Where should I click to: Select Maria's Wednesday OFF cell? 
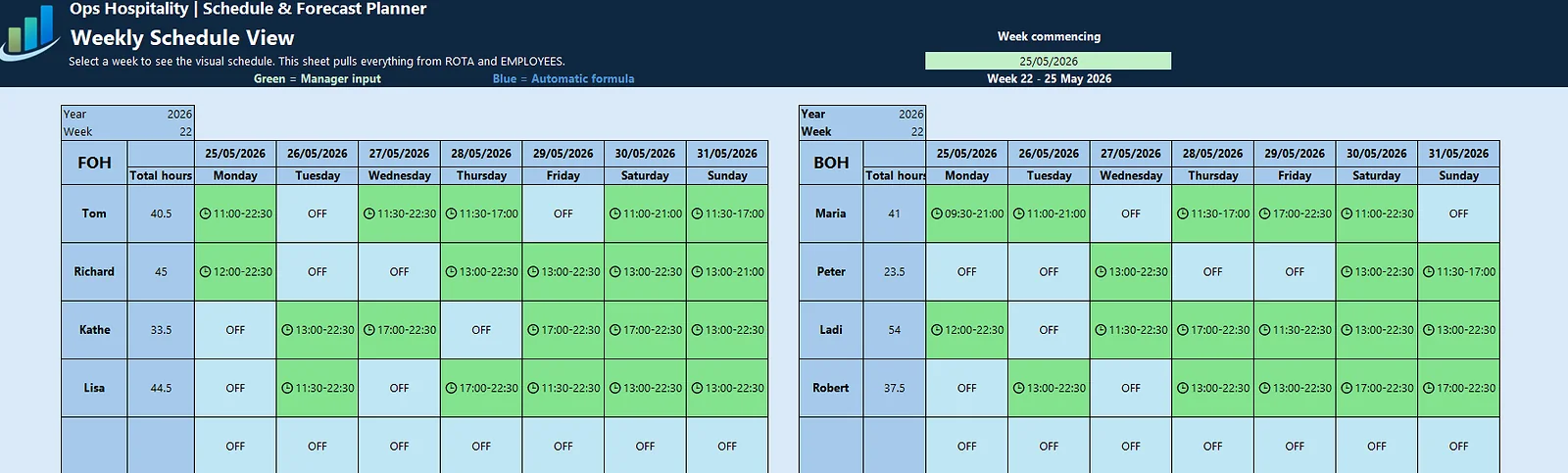click(1131, 213)
